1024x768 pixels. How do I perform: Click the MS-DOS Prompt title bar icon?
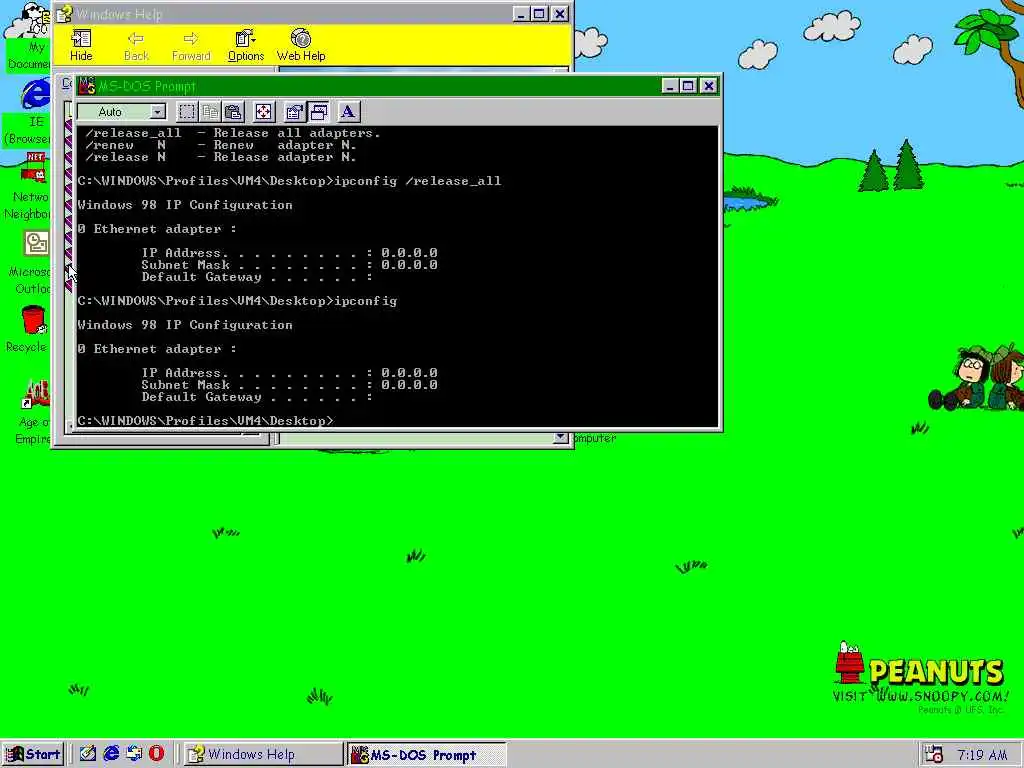86,86
